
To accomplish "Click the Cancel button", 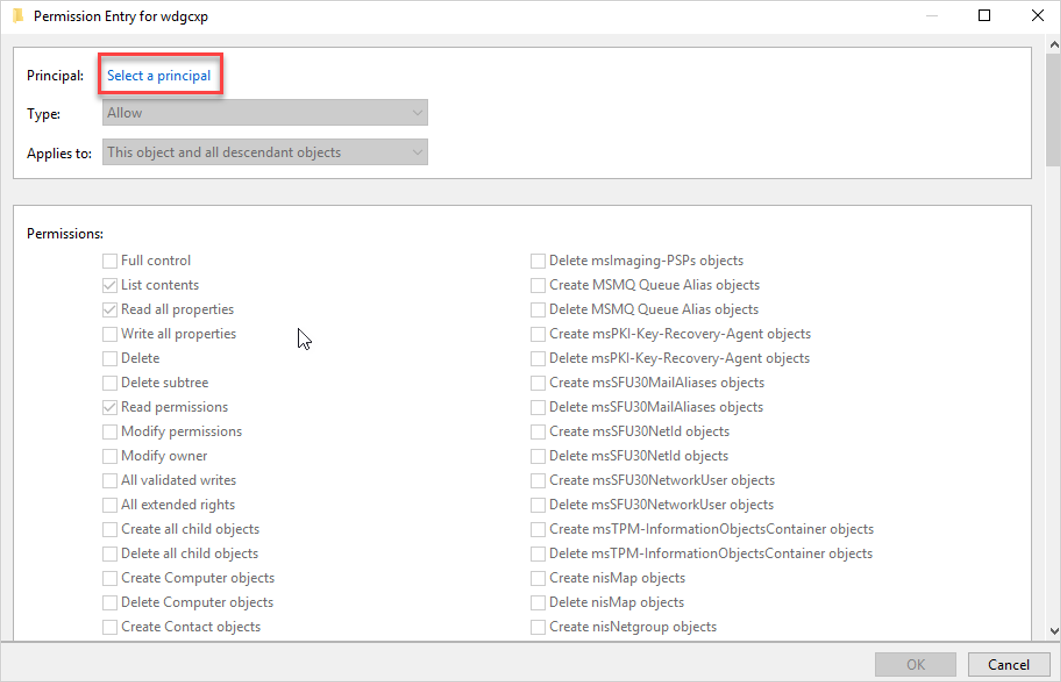I will 1009,664.
